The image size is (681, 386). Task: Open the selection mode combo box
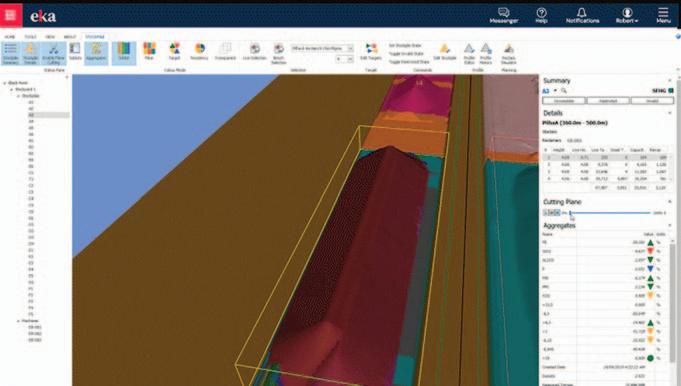tap(322, 48)
